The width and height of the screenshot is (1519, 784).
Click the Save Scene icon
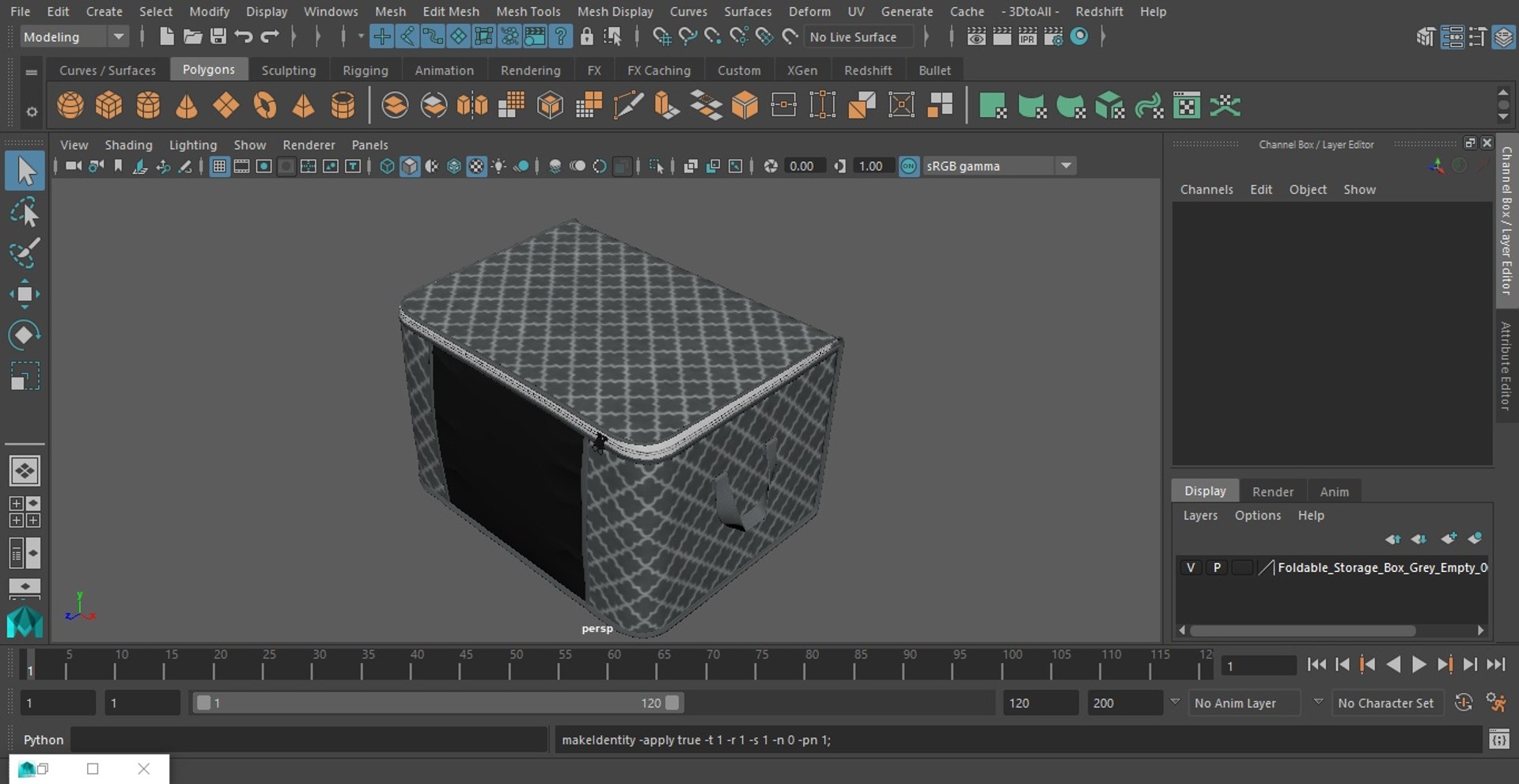click(218, 36)
